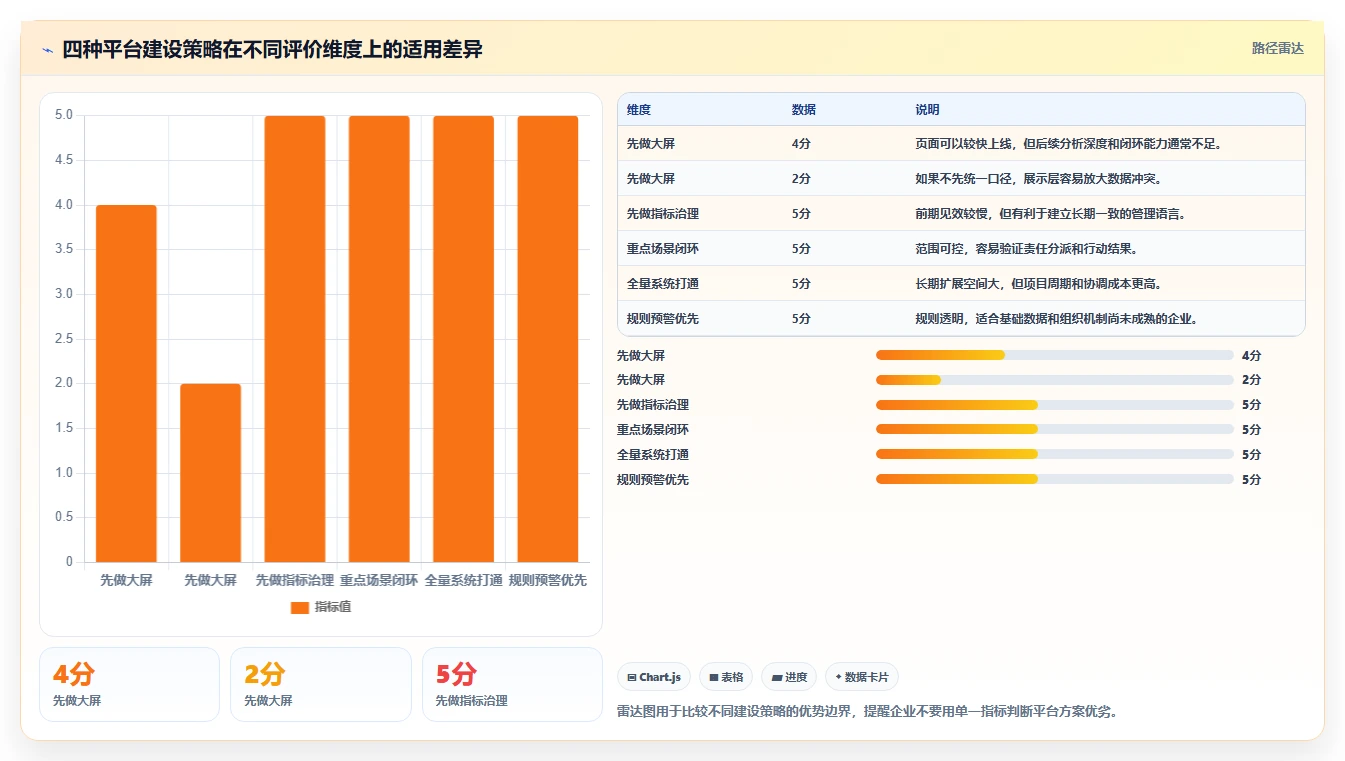Click the 维度 column header
Screen dimensions: 1345x761
[639, 110]
